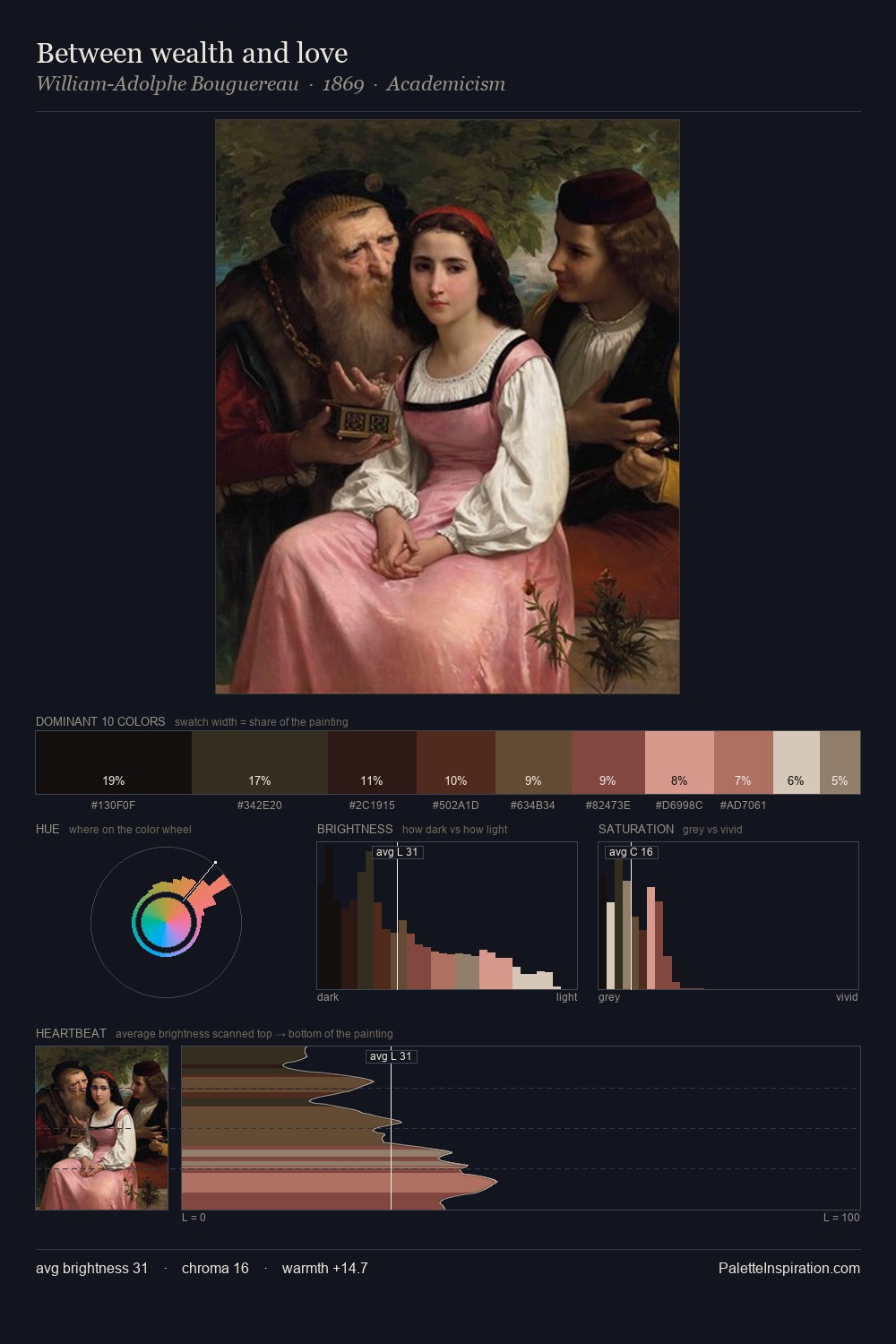Click the hex code #342E20
The image size is (896, 1344).
[260, 806]
